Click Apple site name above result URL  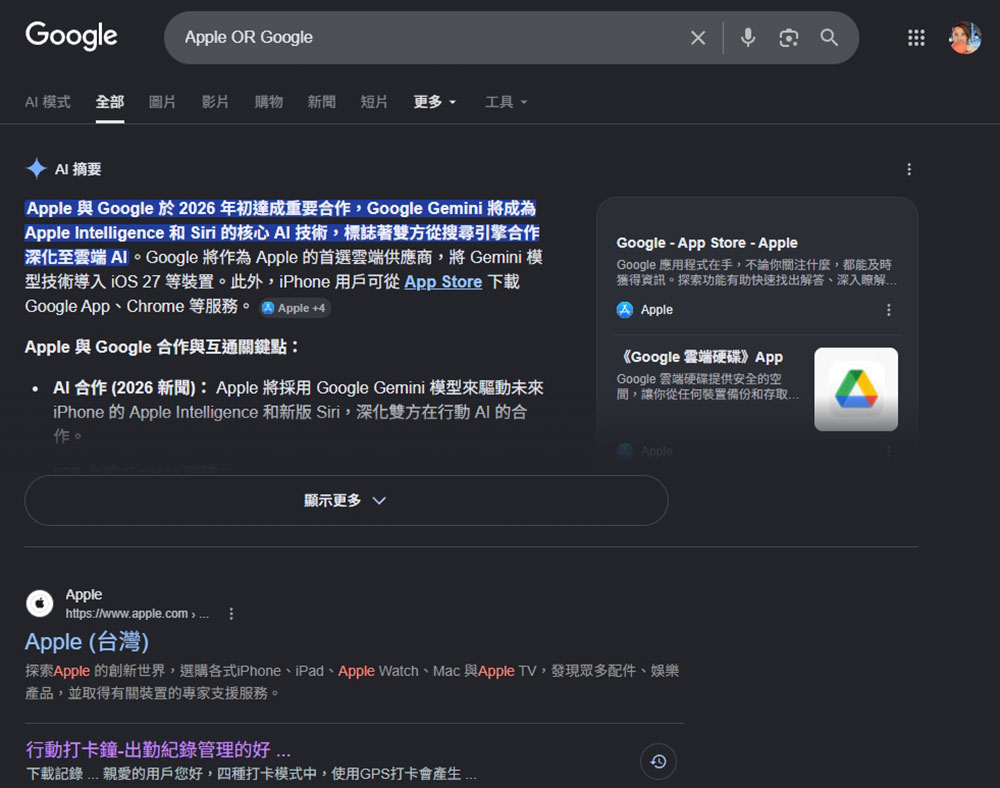tap(84, 594)
